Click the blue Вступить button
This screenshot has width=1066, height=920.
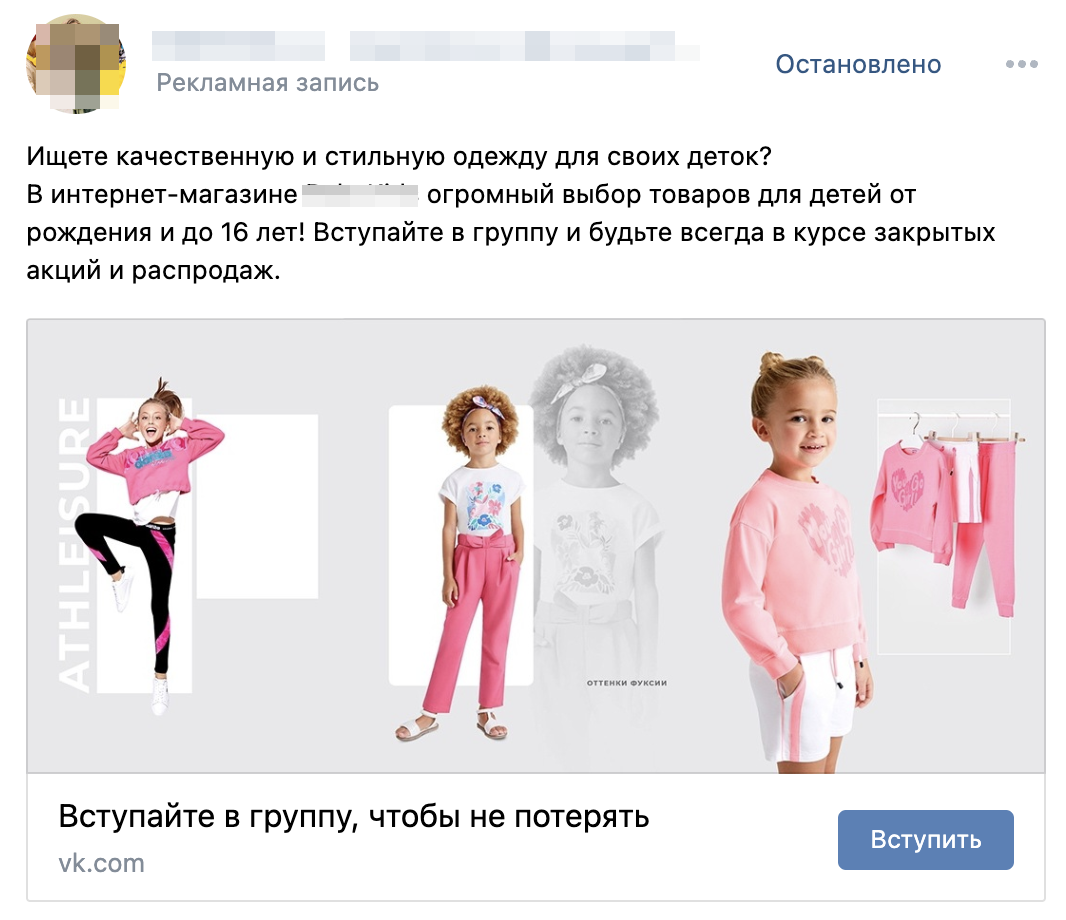(925, 840)
